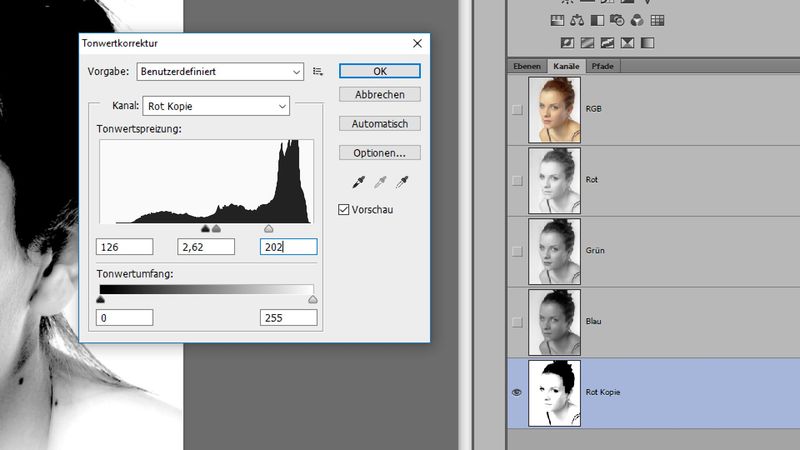Viewport: 800px width, 450px height.
Task: Click the white input level slider handle
Action: tap(268, 229)
